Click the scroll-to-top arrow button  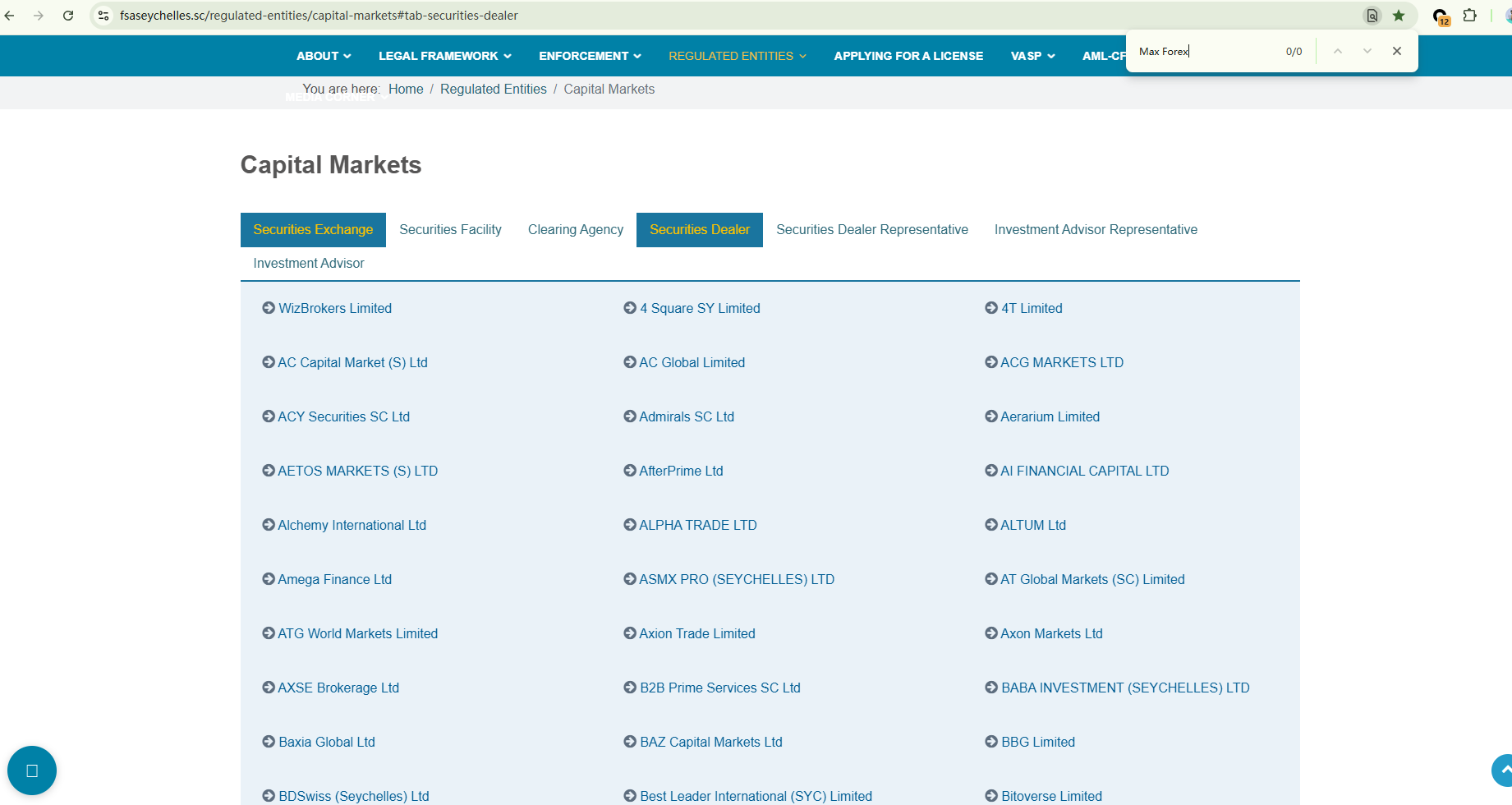pos(1504,770)
